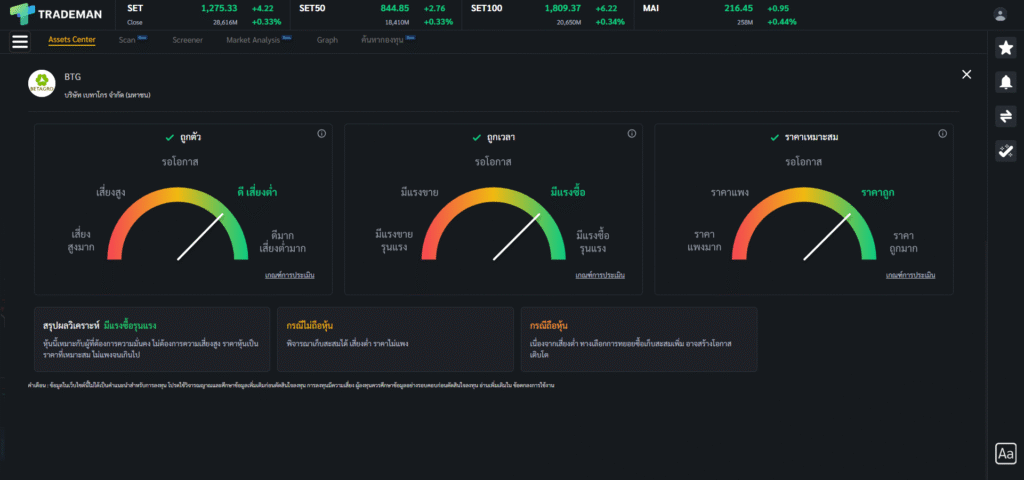Switch to the Scan tab

tap(127, 40)
